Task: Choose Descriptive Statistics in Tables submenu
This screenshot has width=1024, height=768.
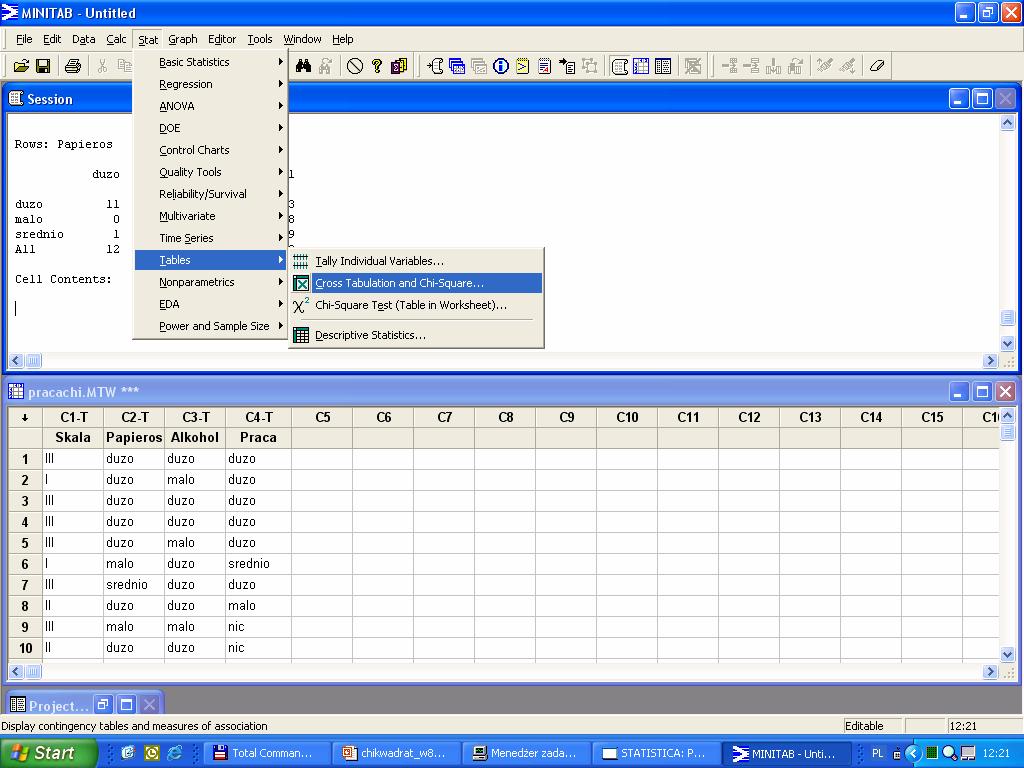Action: (x=416, y=335)
